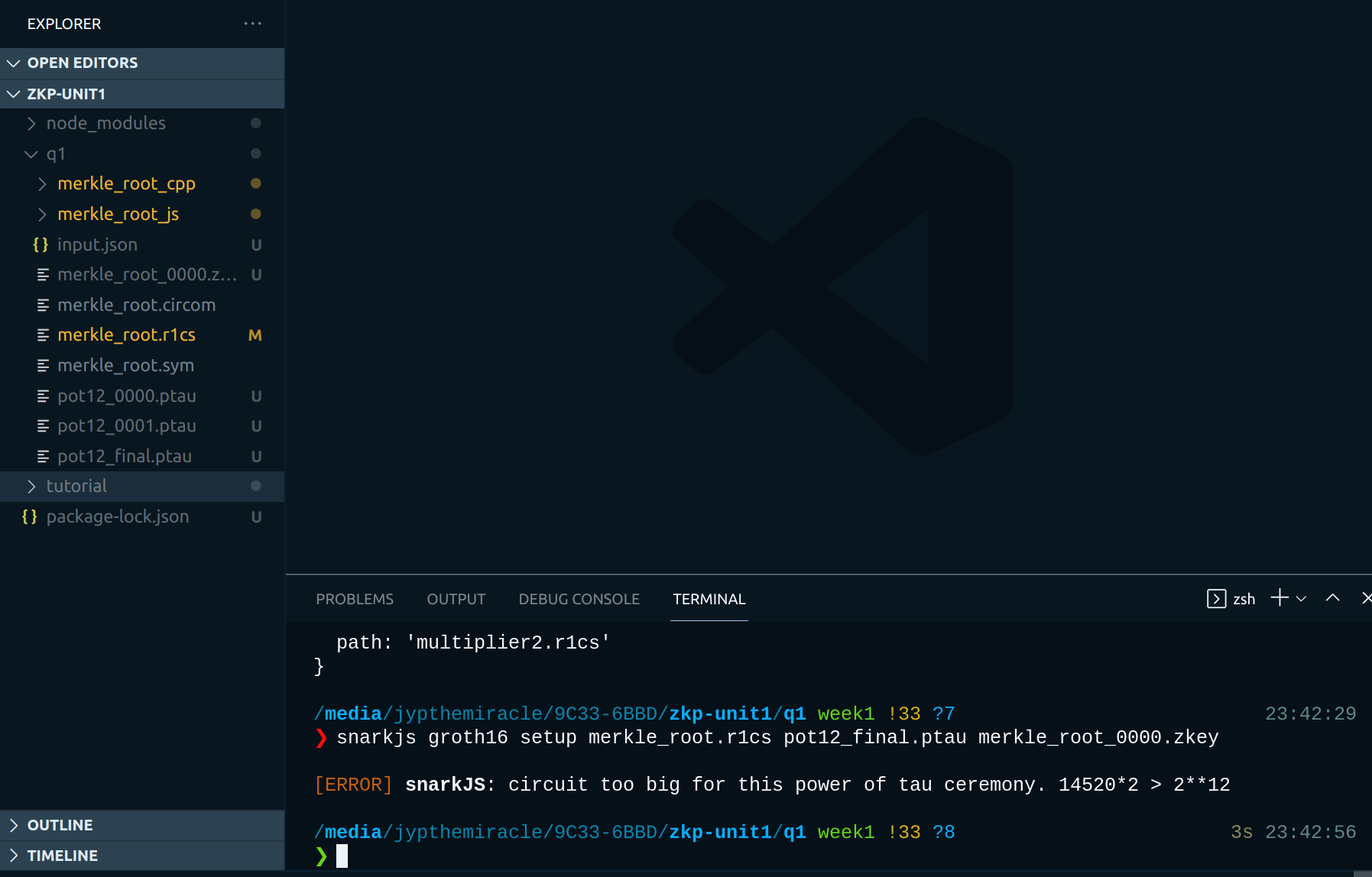The height and width of the screenshot is (877, 1372).
Task: Click file icon beside merkle_root.sym
Action: [43, 365]
